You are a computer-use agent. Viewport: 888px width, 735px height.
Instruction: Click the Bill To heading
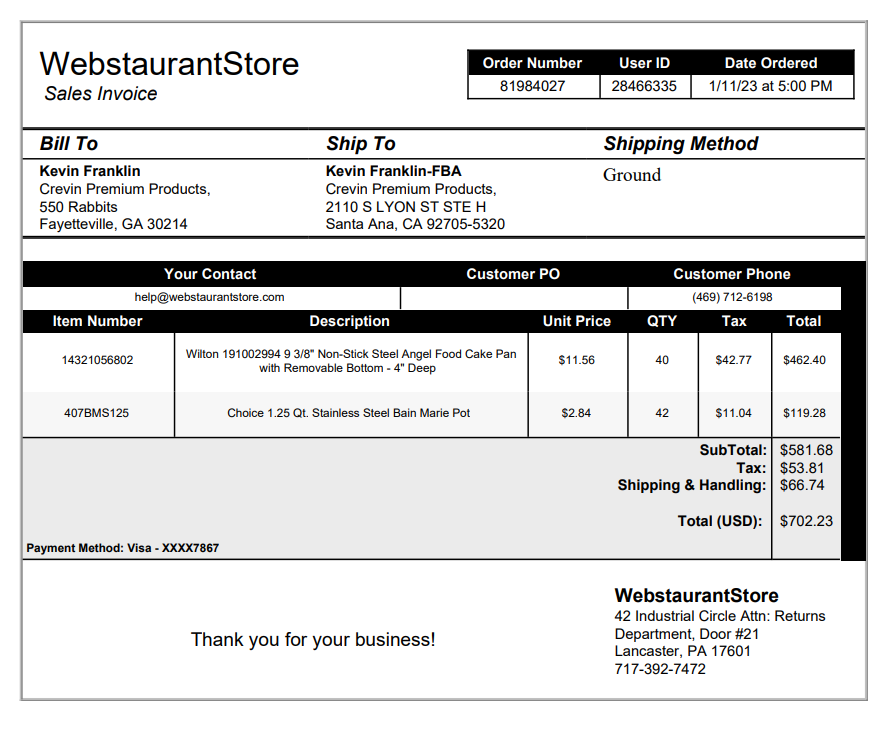coord(69,144)
